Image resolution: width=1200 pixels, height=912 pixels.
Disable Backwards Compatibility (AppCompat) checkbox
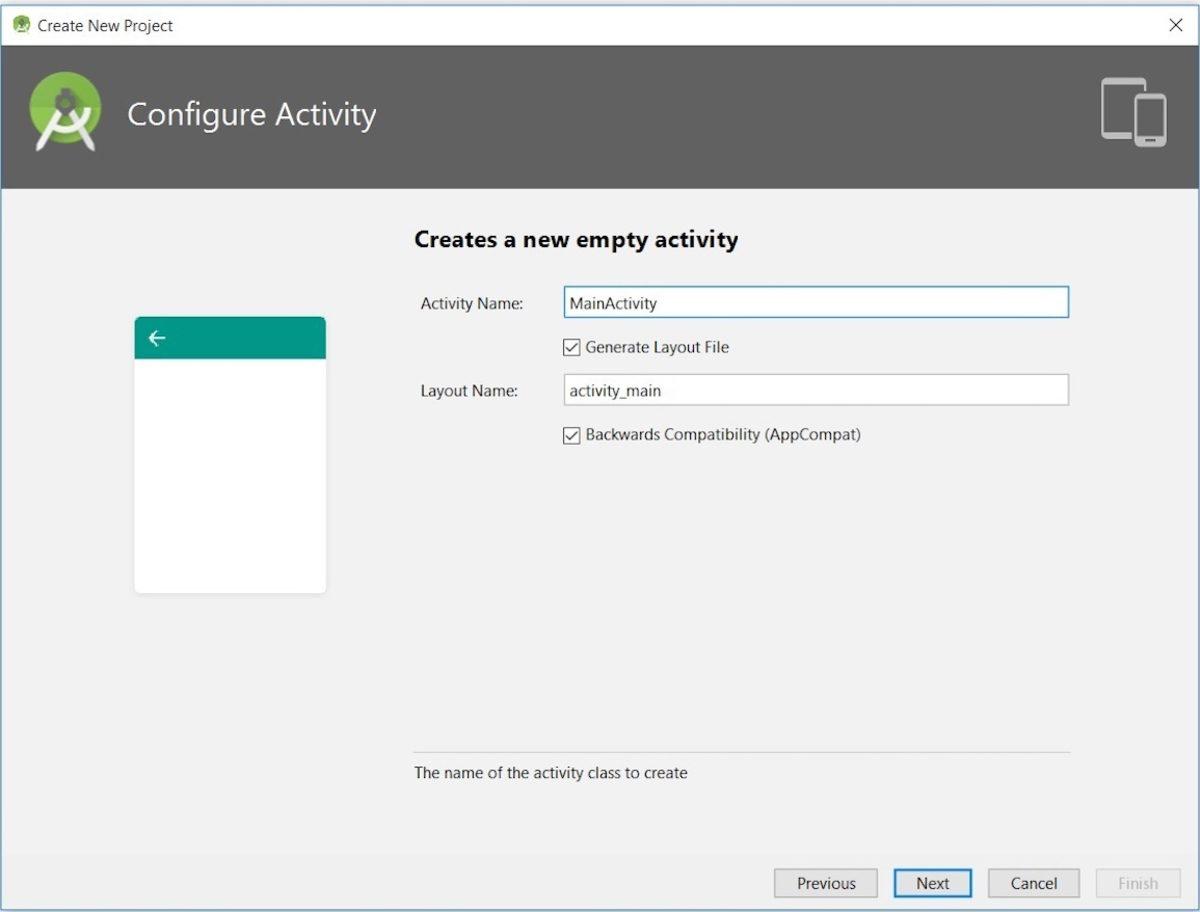572,435
